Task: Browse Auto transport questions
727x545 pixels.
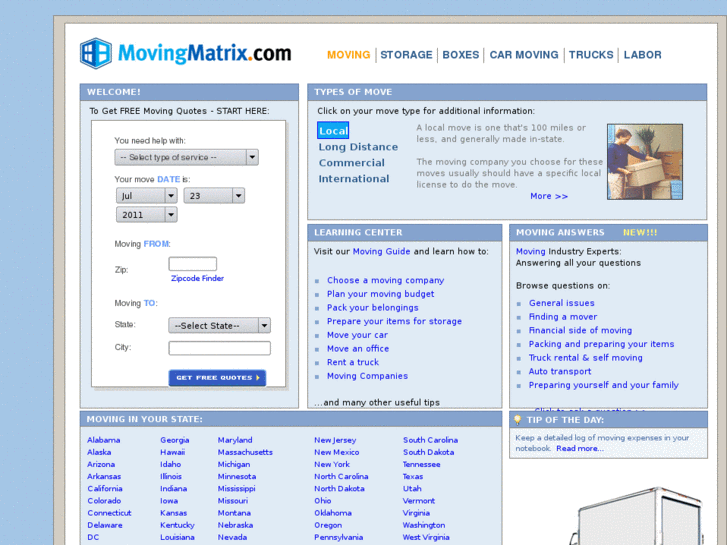Action: tap(560, 372)
